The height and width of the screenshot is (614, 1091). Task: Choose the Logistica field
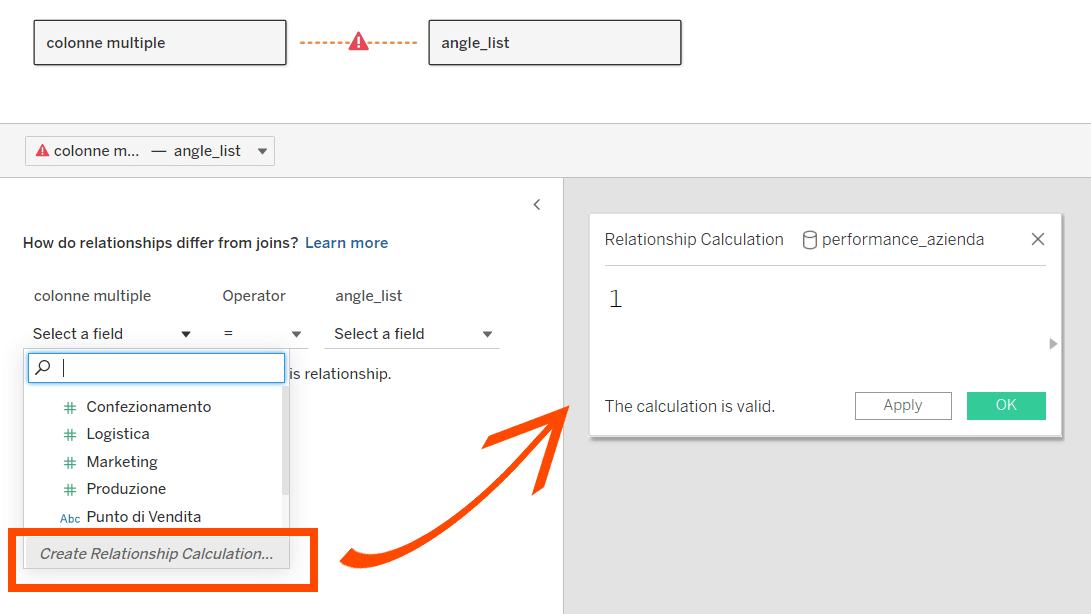click(118, 434)
